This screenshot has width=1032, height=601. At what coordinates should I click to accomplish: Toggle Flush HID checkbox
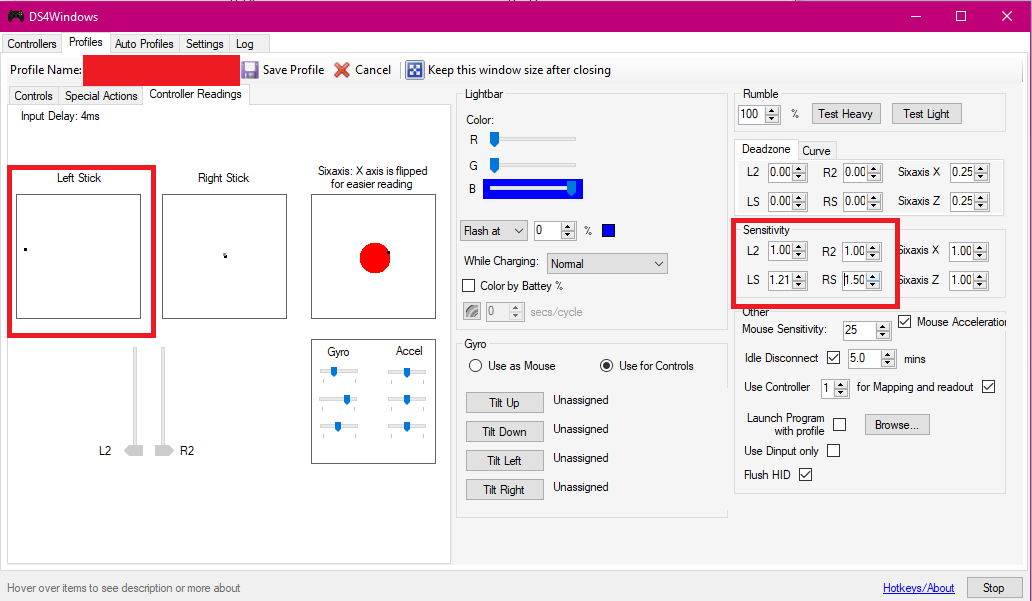coord(805,475)
